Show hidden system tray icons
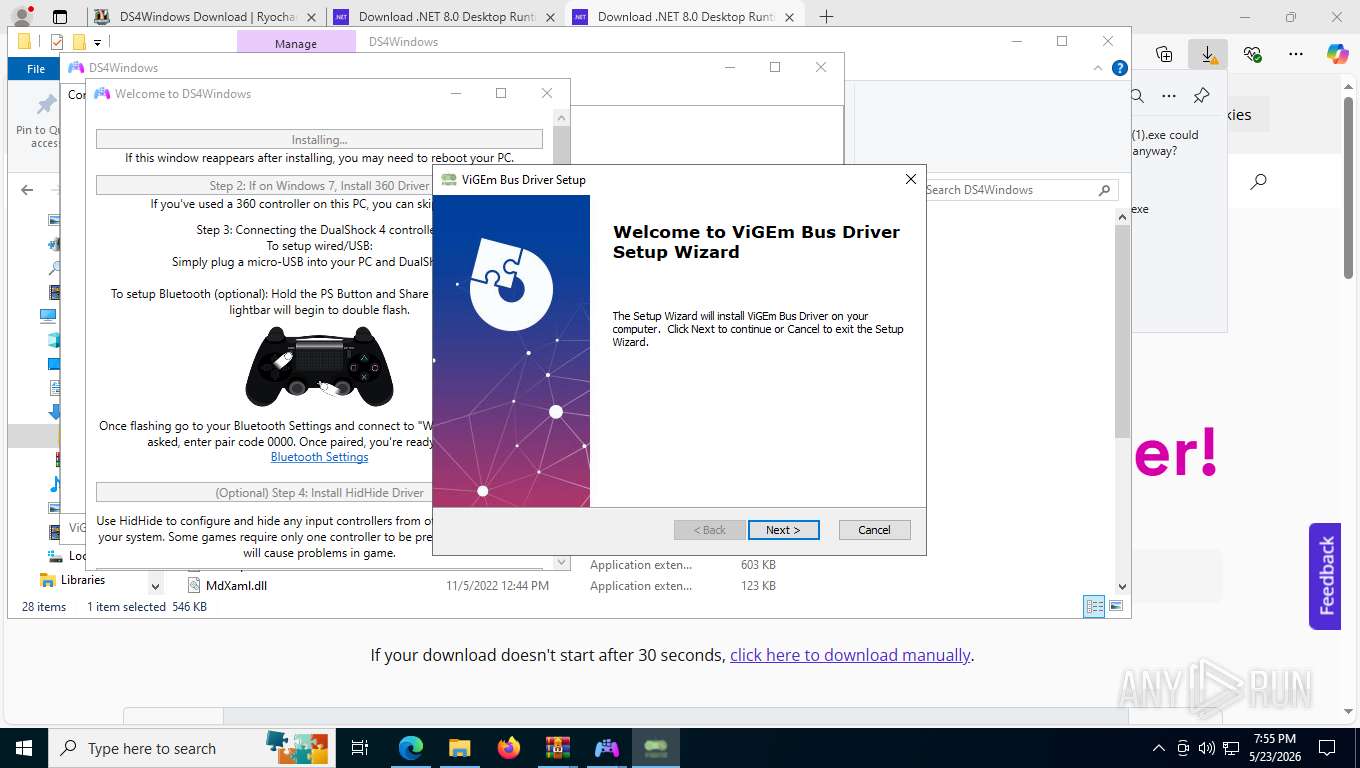The image size is (1360, 768). click(1159, 748)
